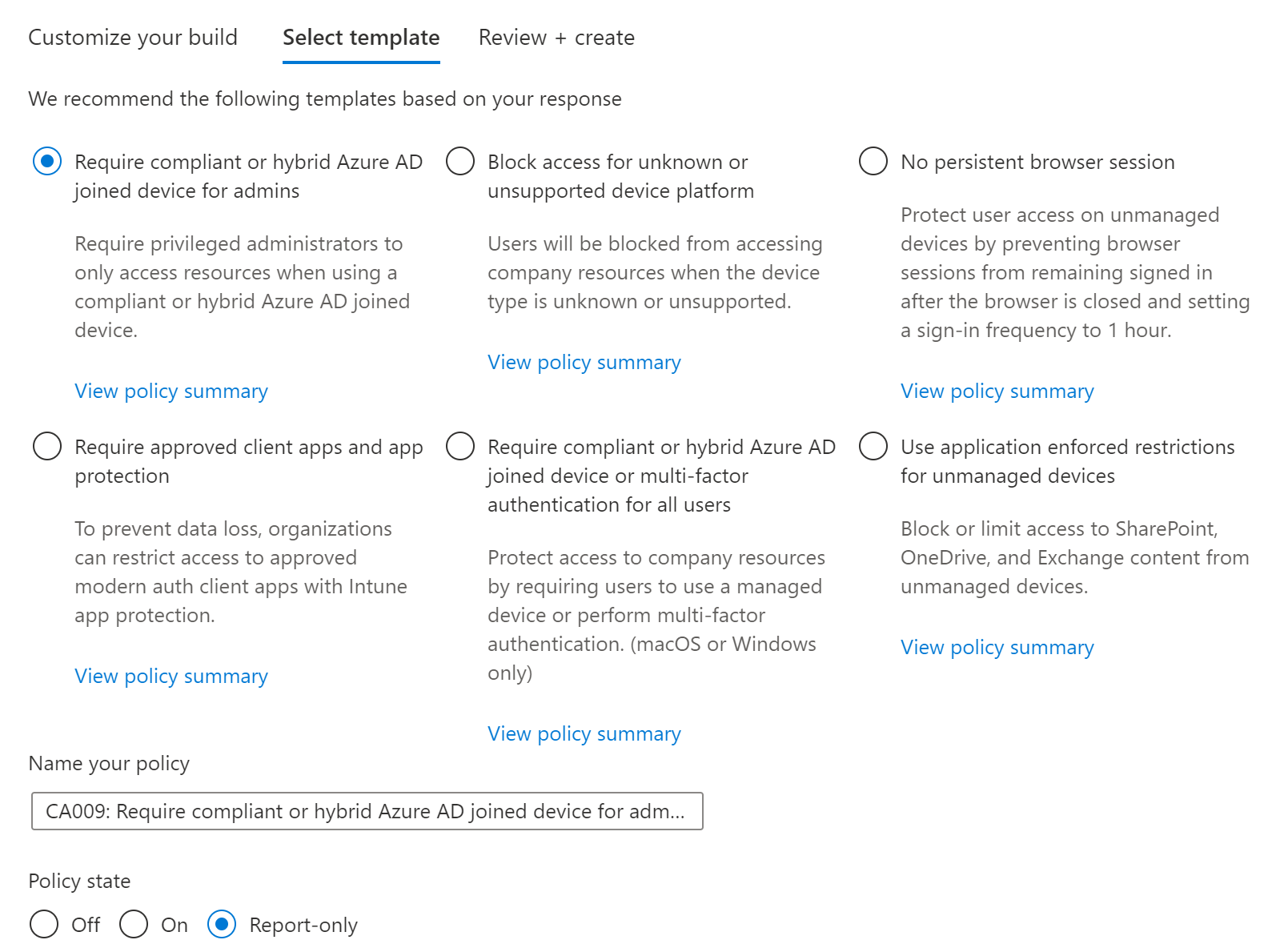View policy summary for no persistent browser session
This screenshot has height=952, width=1276.
(x=997, y=391)
